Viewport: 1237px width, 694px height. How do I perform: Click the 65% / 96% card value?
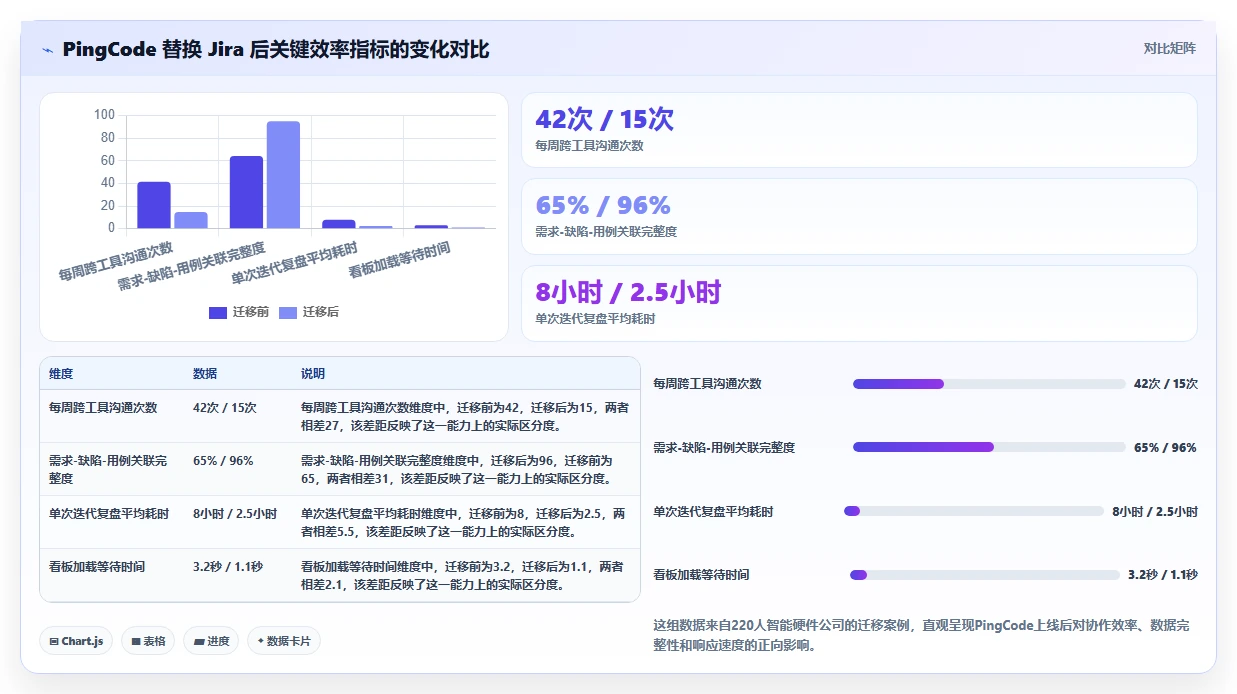[x=602, y=206]
